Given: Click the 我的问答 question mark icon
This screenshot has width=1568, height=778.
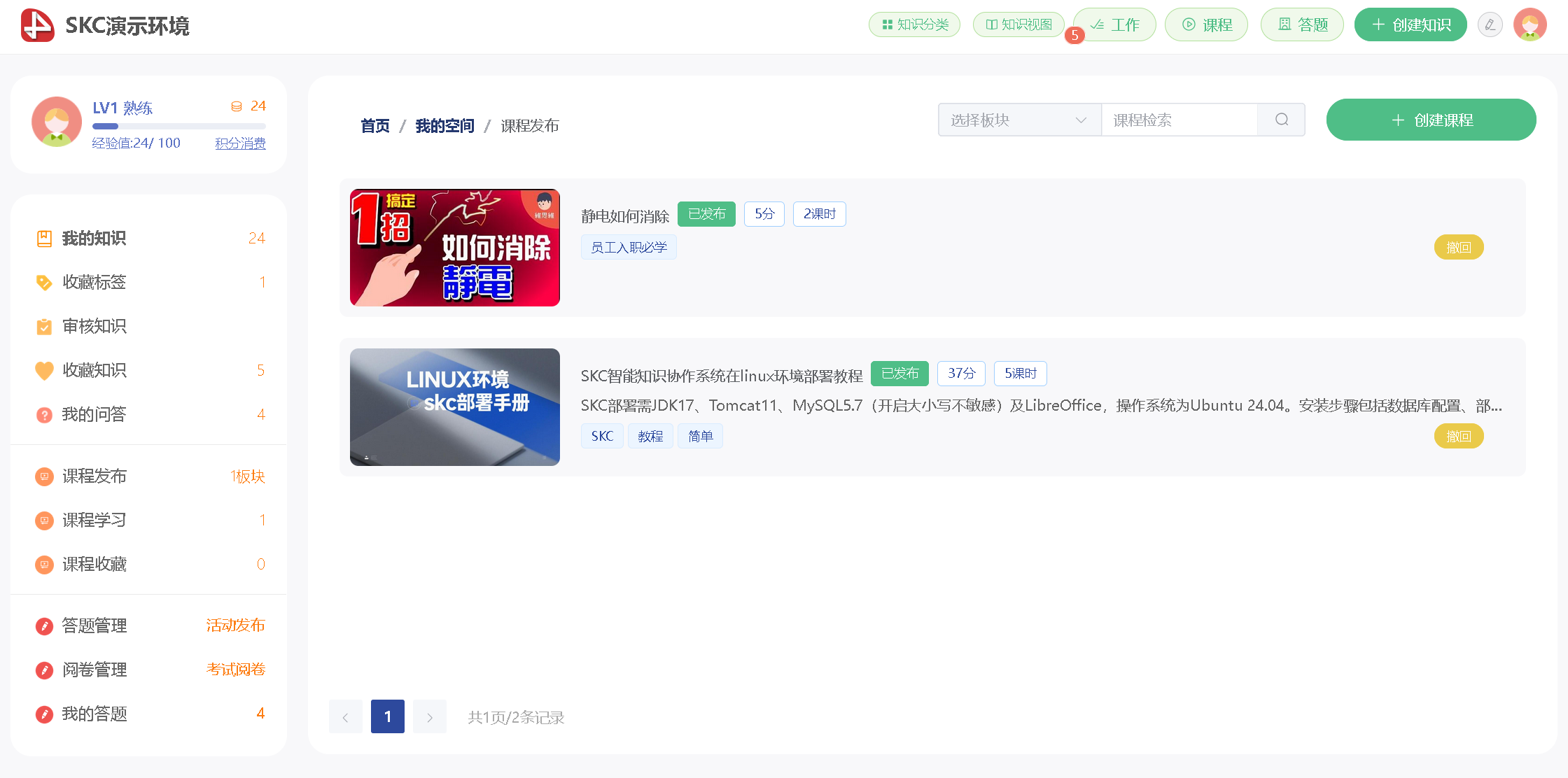Looking at the screenshot, I should (x=44, y=415).
